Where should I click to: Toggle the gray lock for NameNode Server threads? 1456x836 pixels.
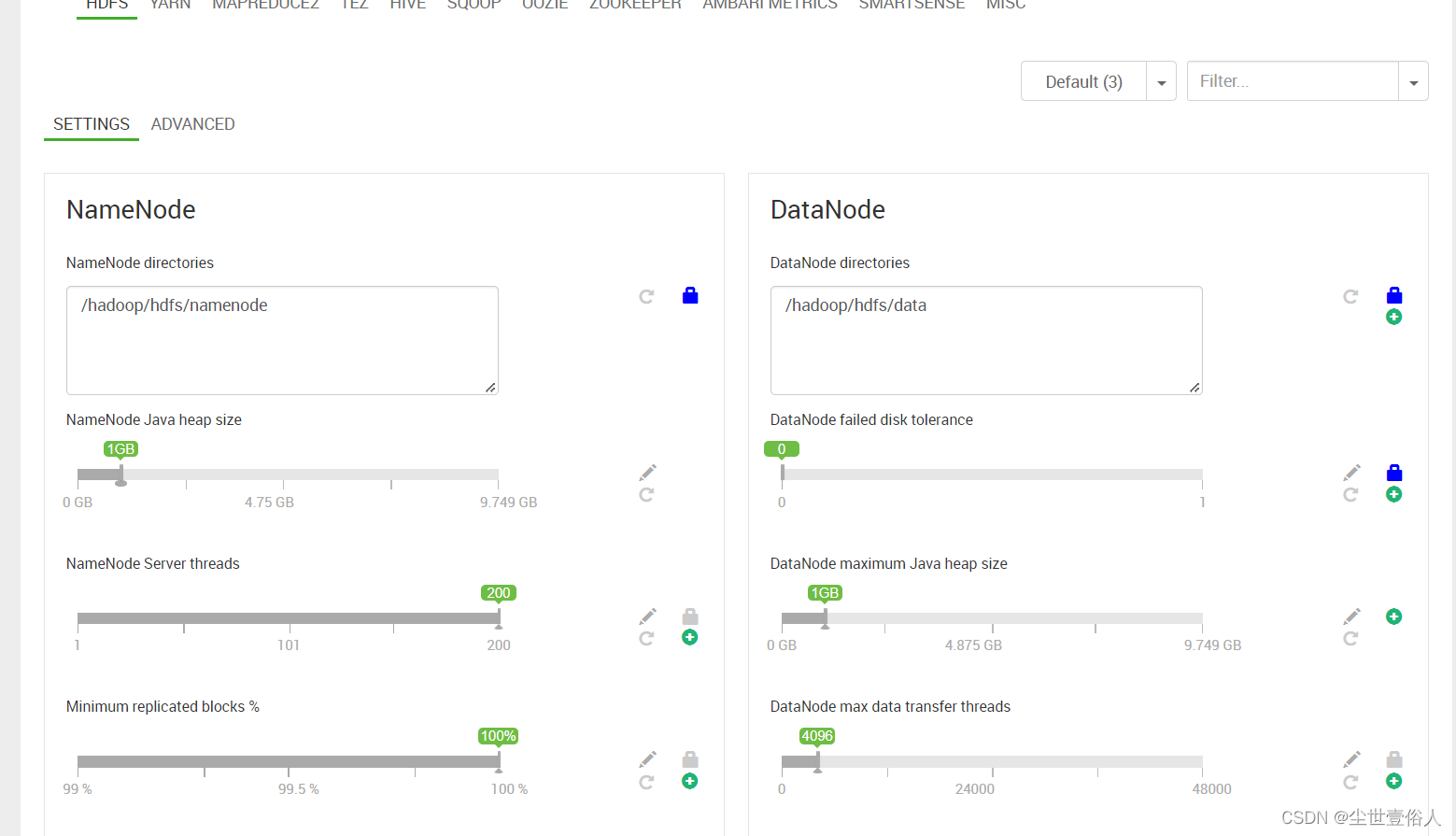(x=690, y=616)
